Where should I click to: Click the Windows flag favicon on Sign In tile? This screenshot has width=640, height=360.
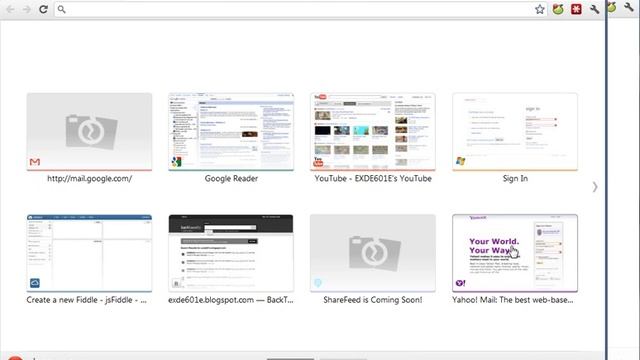pyautogui.click(x=460, y=161)
